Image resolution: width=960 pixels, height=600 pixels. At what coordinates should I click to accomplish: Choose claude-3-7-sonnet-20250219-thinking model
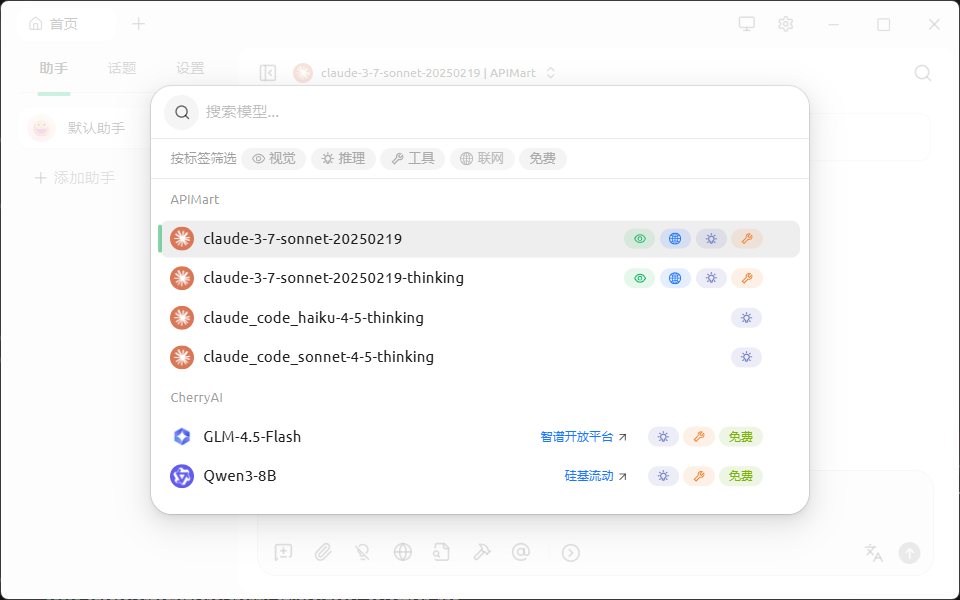(479, 279)
